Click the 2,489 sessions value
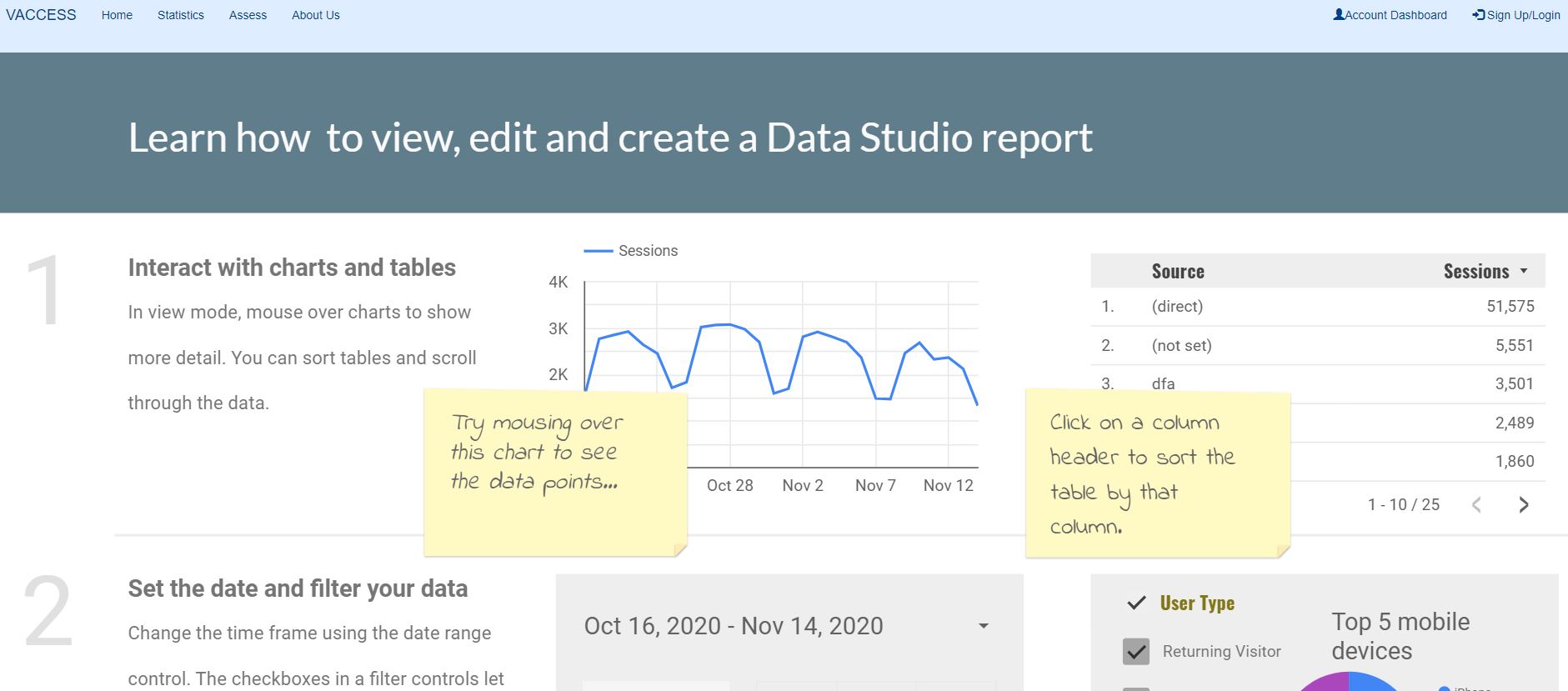Screen dimensions: 1568x691 click(1515, 423)
